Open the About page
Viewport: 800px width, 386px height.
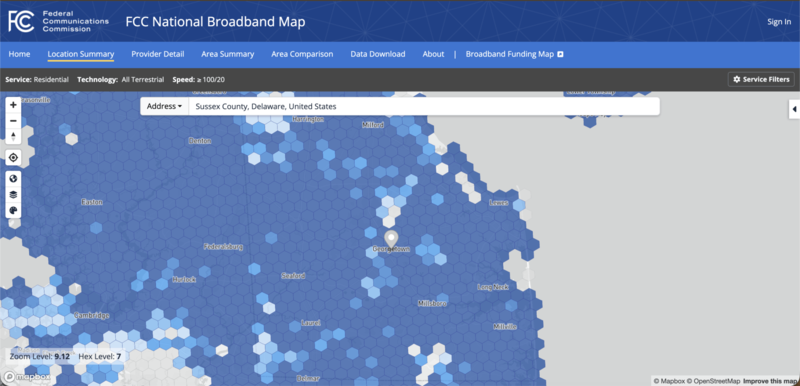433,54
